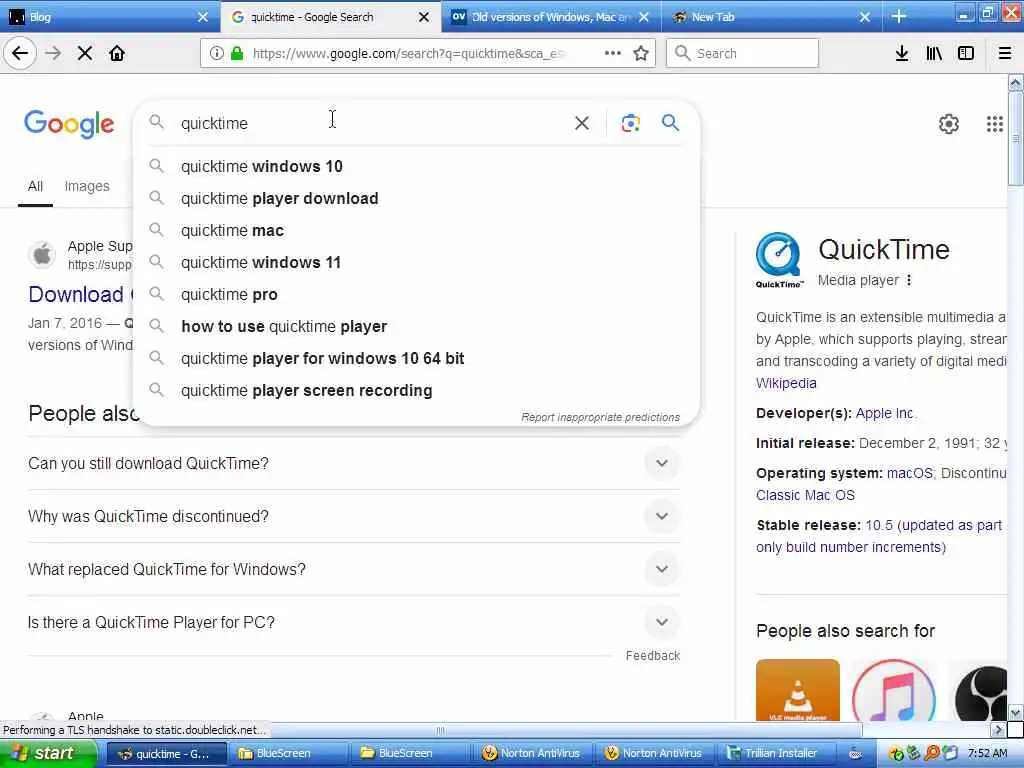
Task: Search by image with Google Lens icon
Action: [630, 123]
